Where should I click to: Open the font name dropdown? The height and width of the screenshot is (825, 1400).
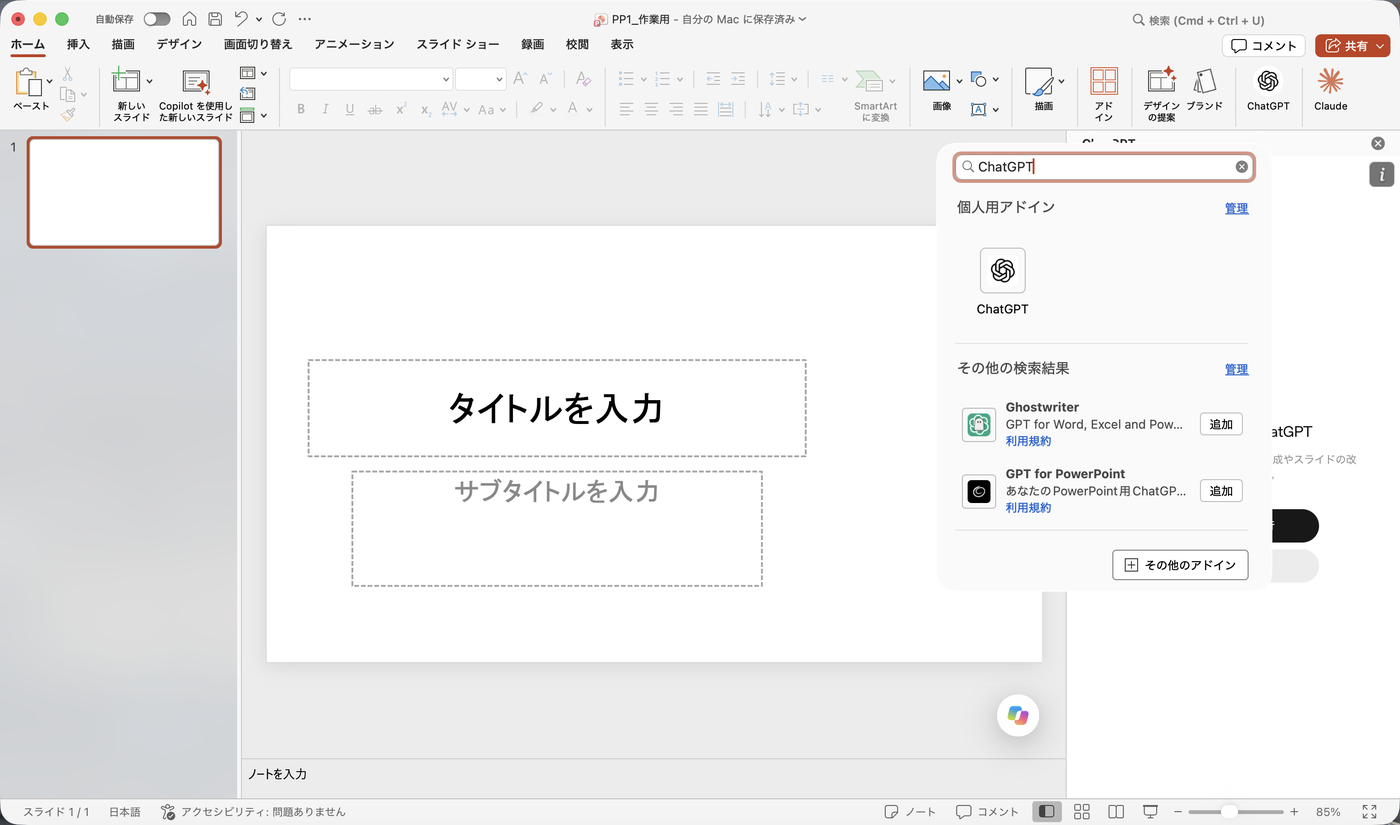click(x=446, y=79)
